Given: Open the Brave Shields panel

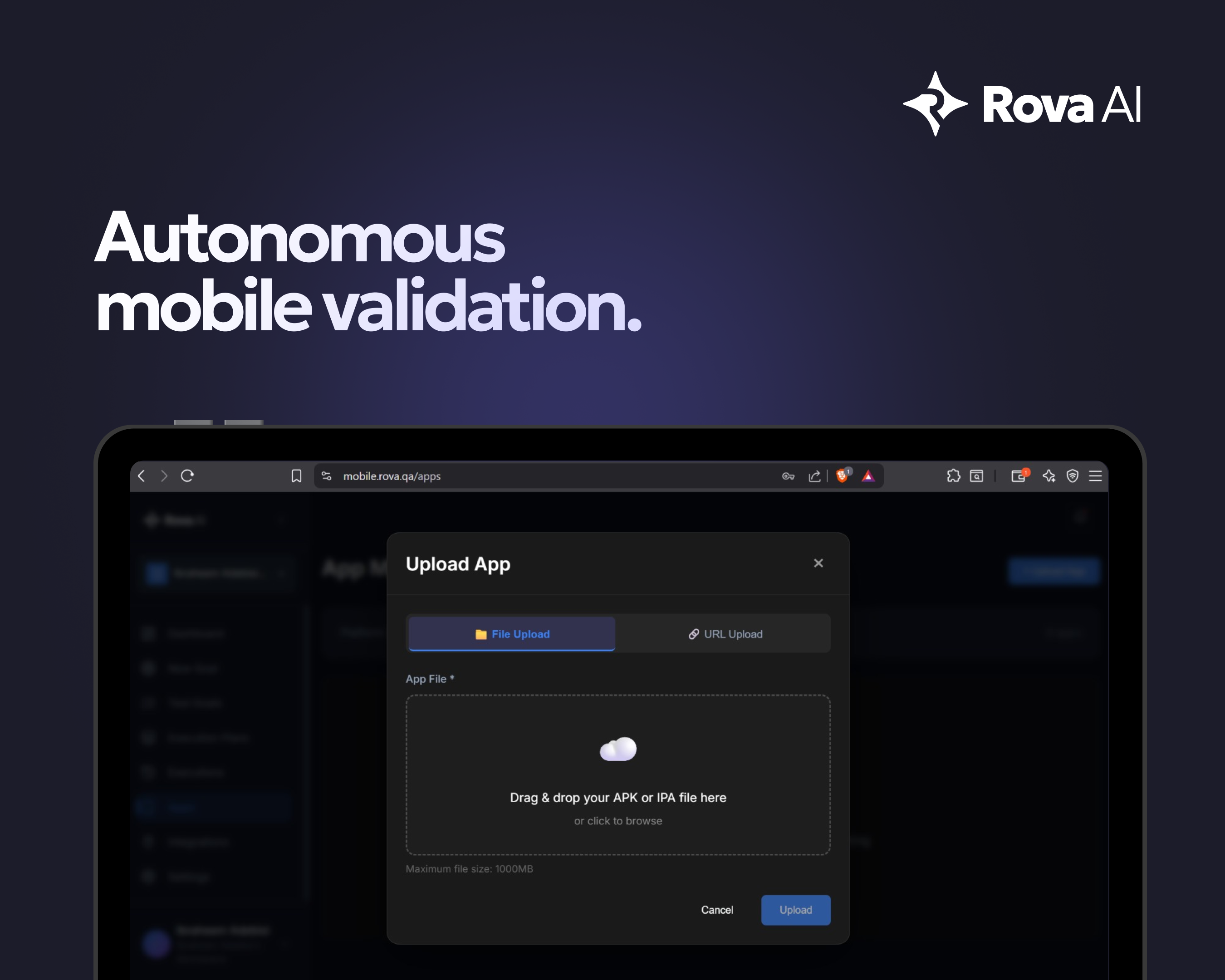Looking at the screenshot, I should point(841,476).
